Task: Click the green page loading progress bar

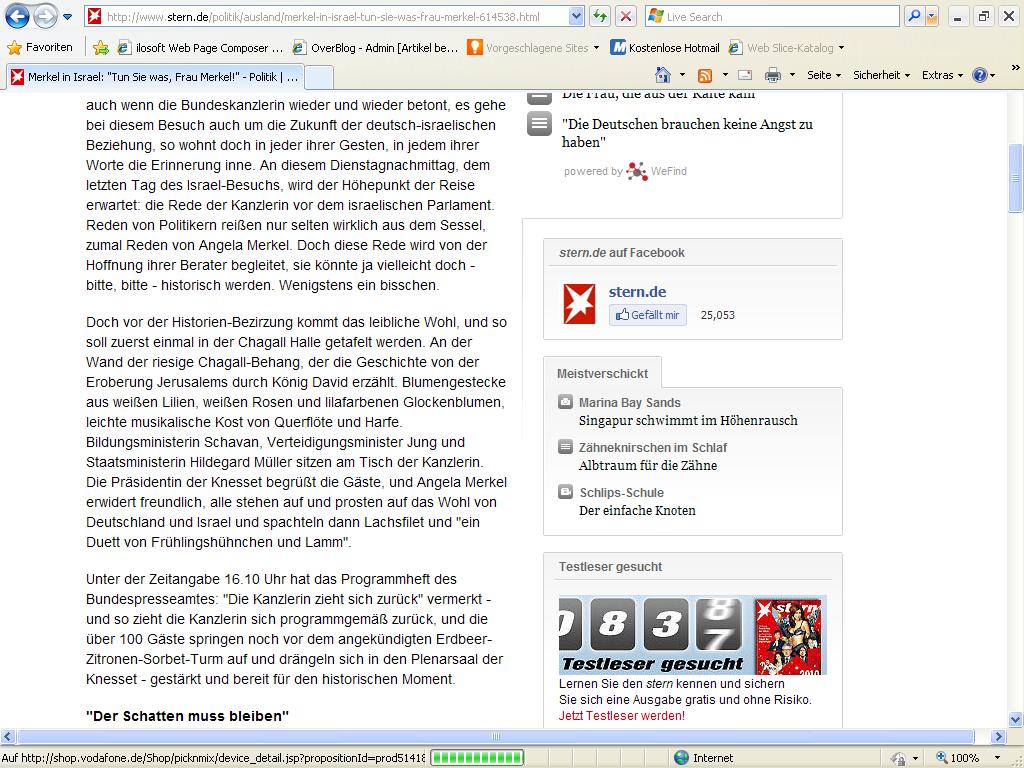Action: point(477,758)
